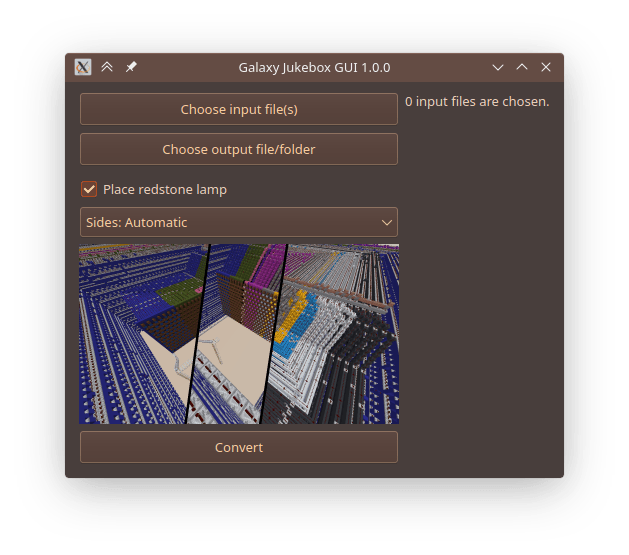
Task: Minimize the Galaxy Jukebox window
Action: coord(497,67)
